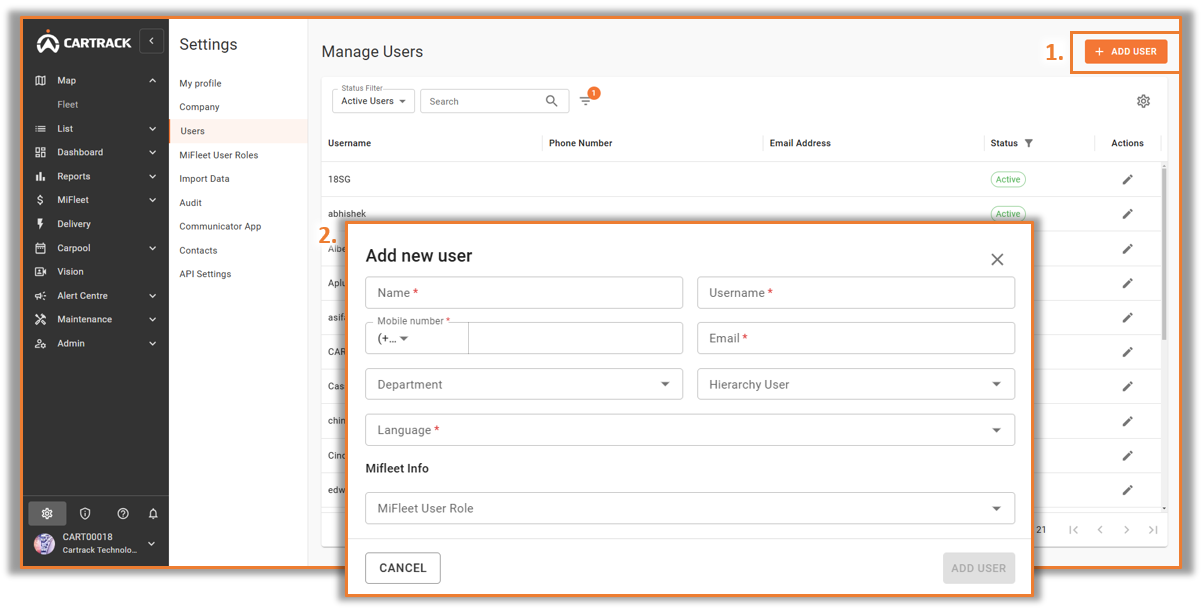Click the Username column header
Viewport: 1202px width, 615px height.
349,143
